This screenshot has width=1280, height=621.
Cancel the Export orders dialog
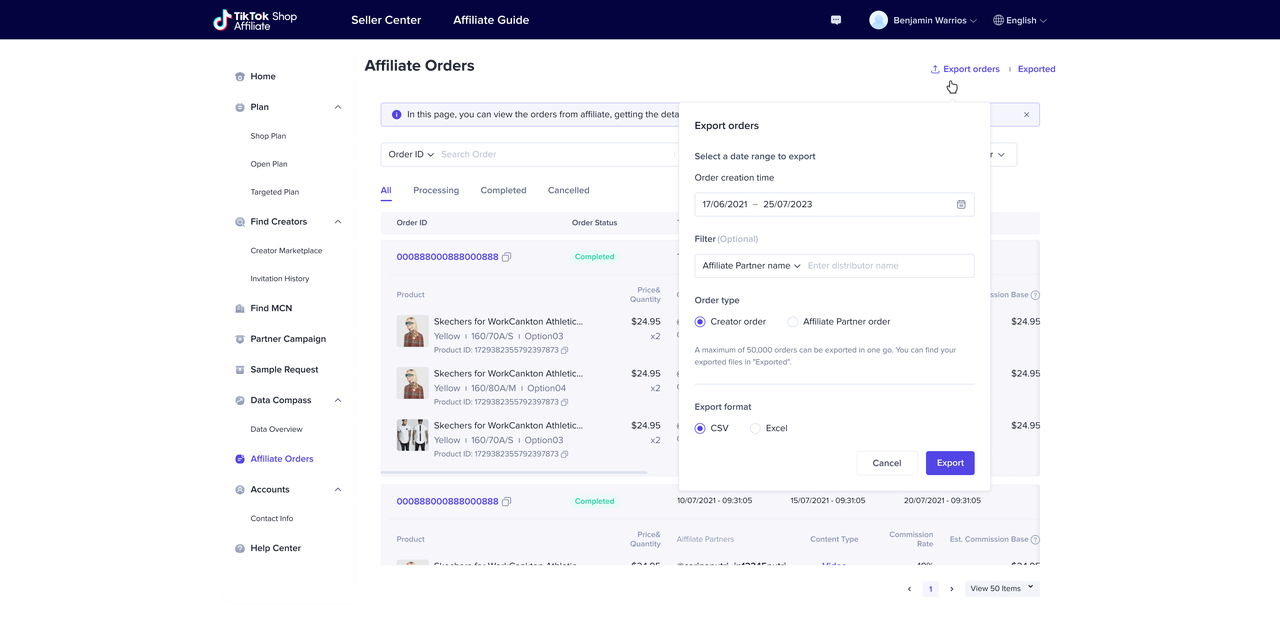(x=886, y=463)
